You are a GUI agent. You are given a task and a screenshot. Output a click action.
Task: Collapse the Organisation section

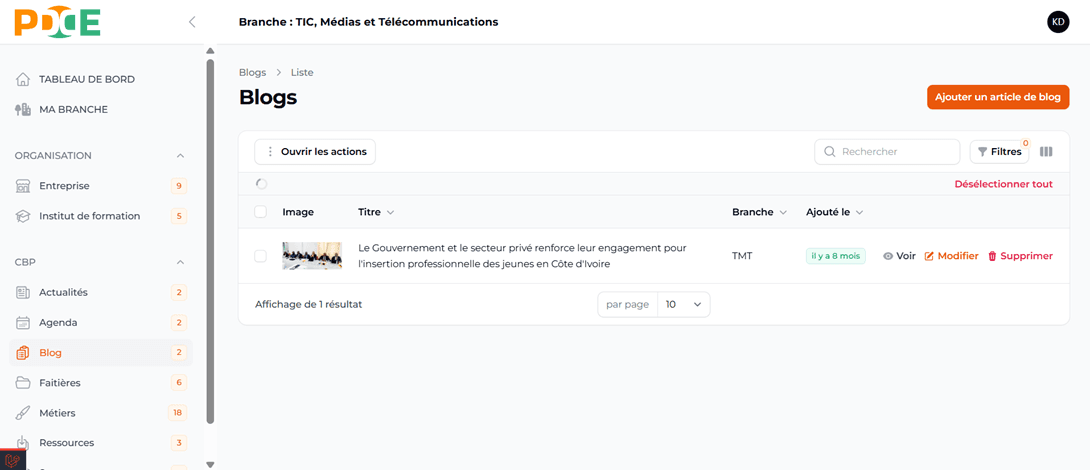[180, 156]
